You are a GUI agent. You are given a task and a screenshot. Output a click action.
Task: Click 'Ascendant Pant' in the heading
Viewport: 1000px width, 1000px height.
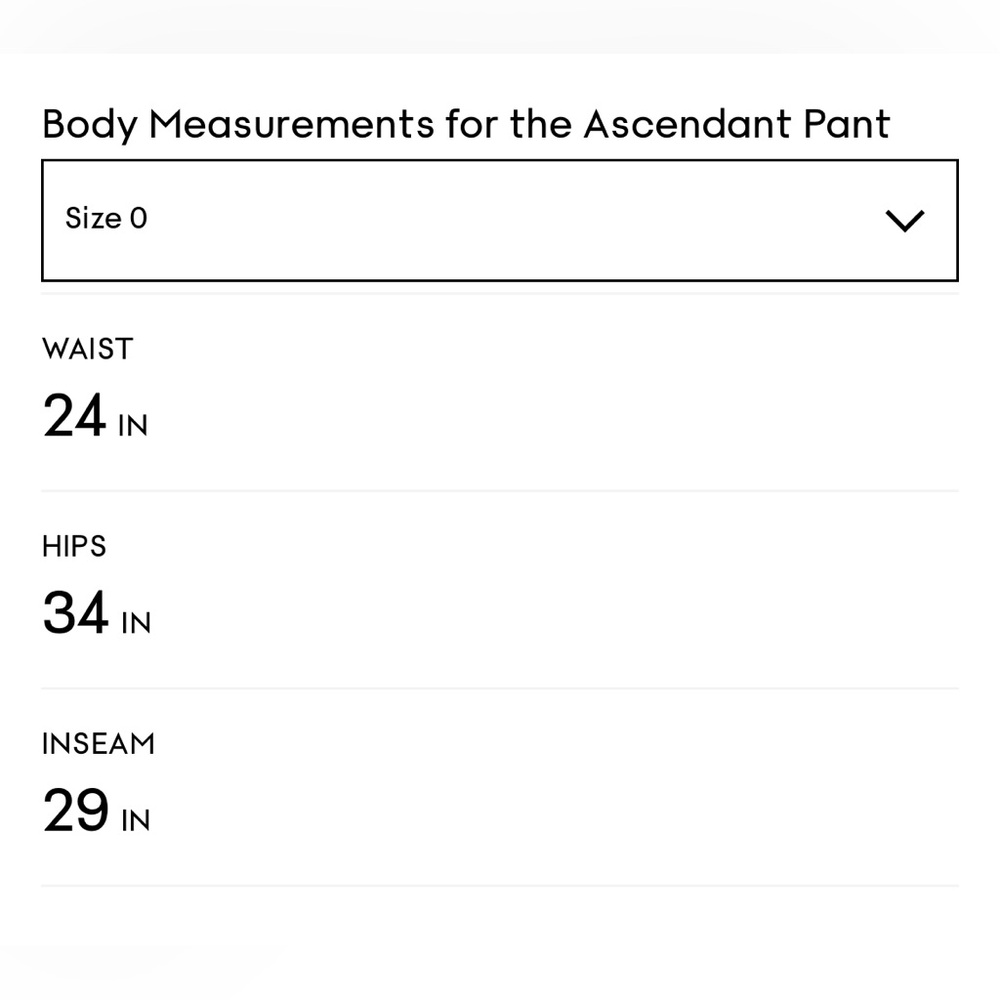coord(737,124)
